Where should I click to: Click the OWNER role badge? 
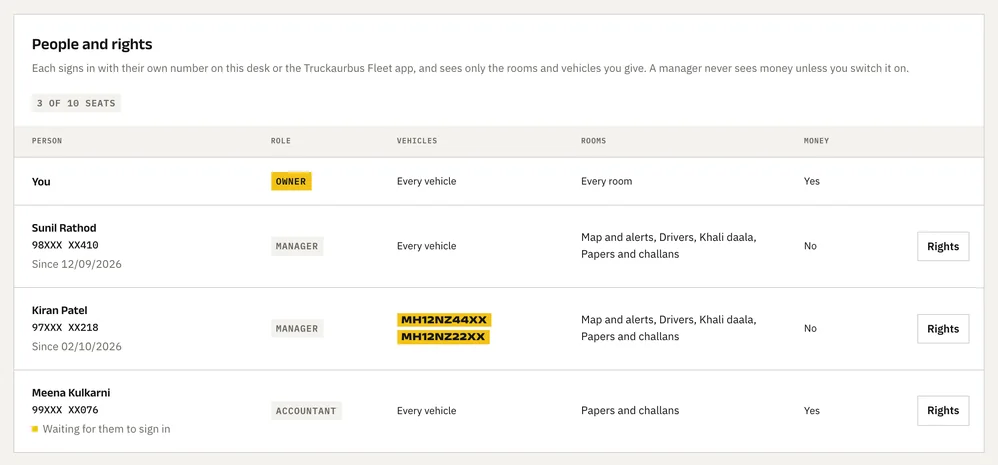tap(291, 181)
